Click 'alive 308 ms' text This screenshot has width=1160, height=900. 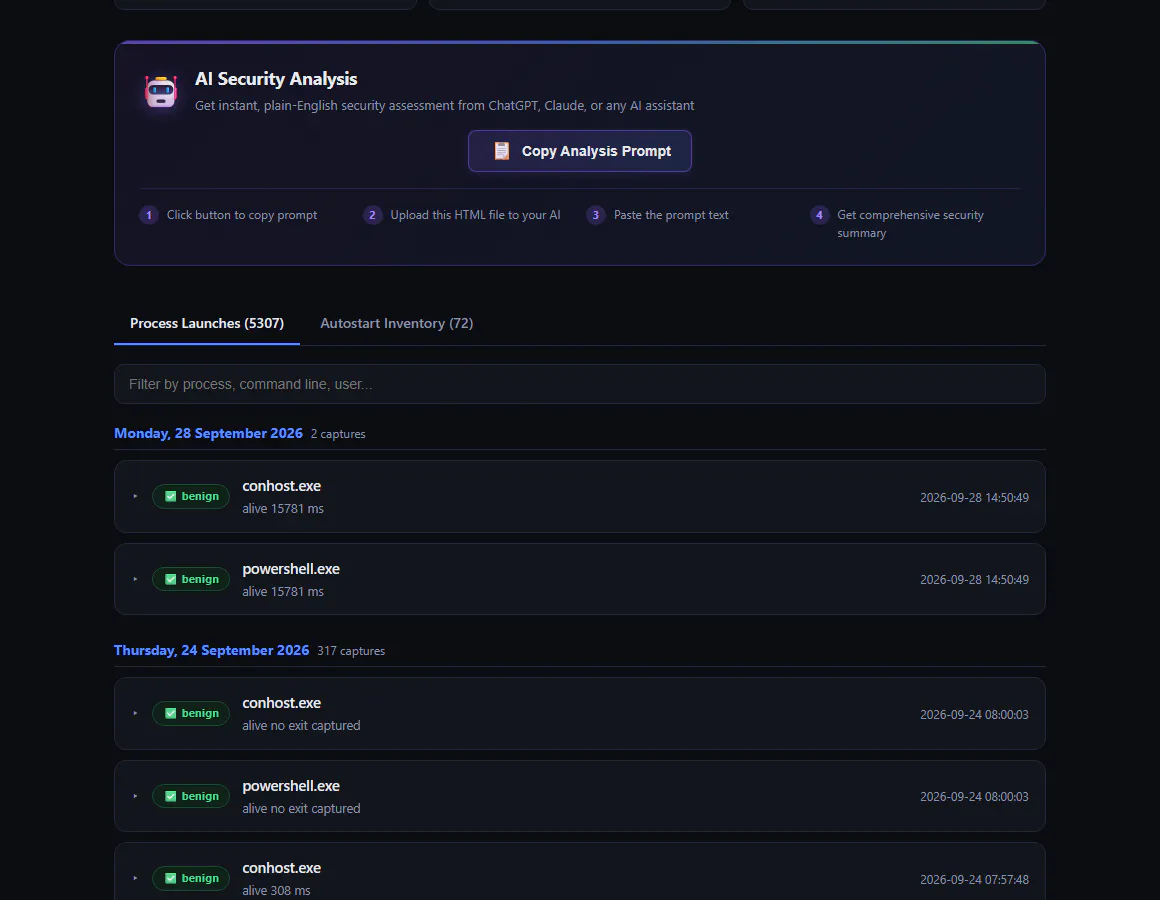(x=277, y=890)
